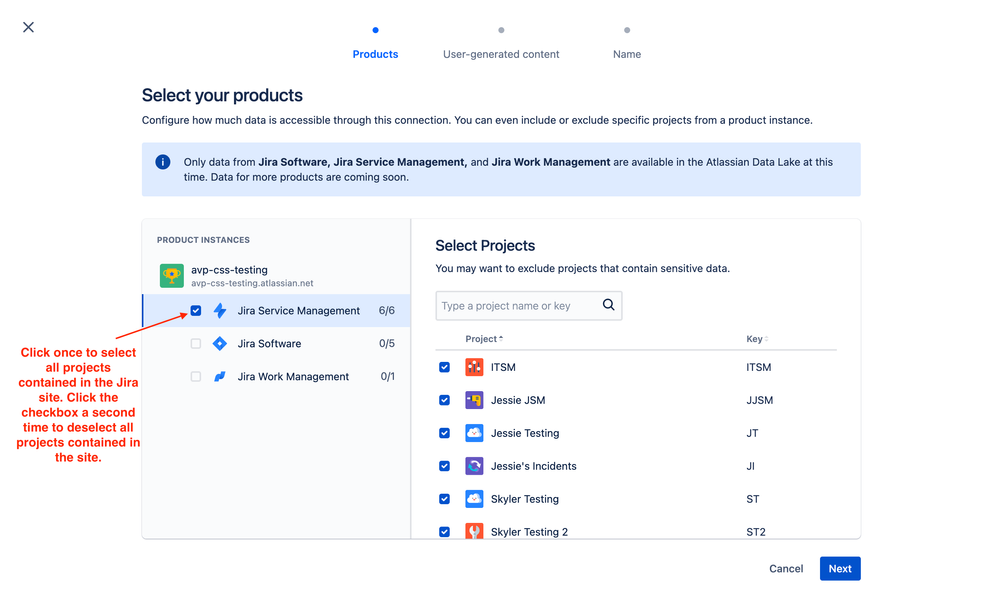Click the Jessie Testing cloud avatar icon
This screenshot has width=999, height=595.
click(x=474, y=433)
